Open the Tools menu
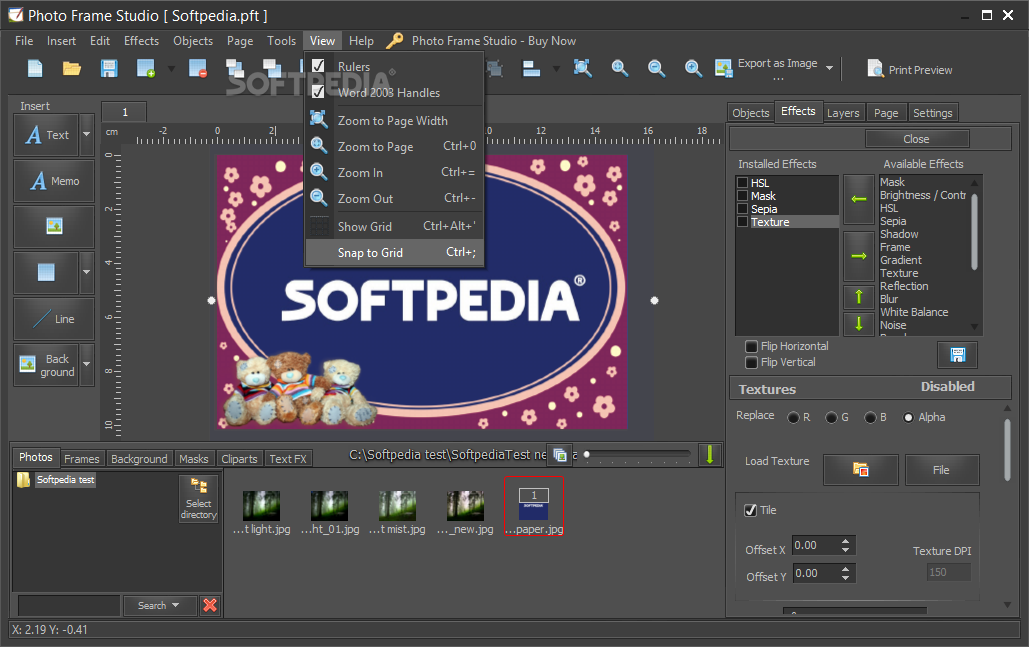The image size is (1029, 647). pos(281,41)
